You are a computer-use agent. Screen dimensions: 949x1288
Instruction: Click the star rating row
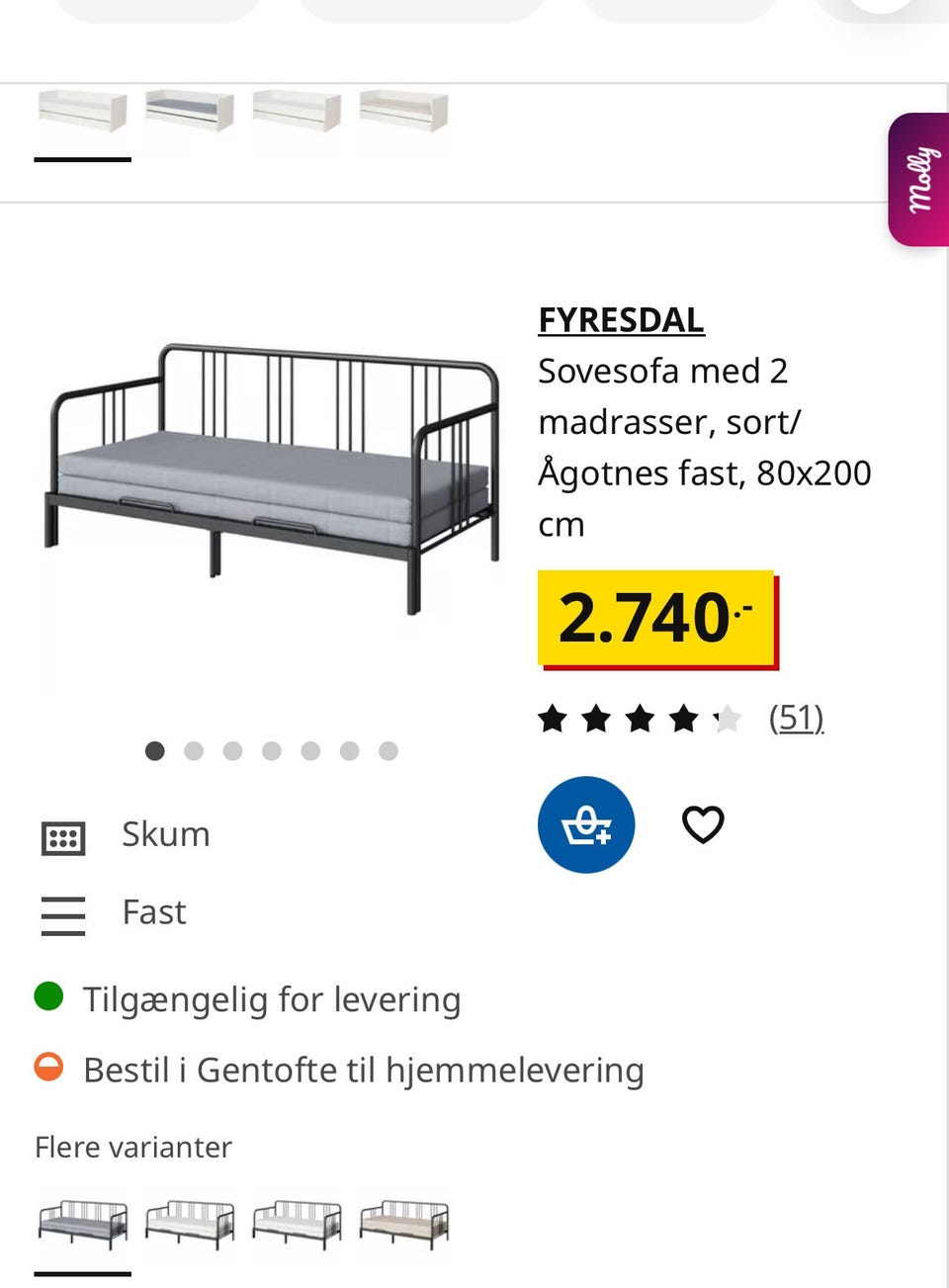click(x=639, y=719)
